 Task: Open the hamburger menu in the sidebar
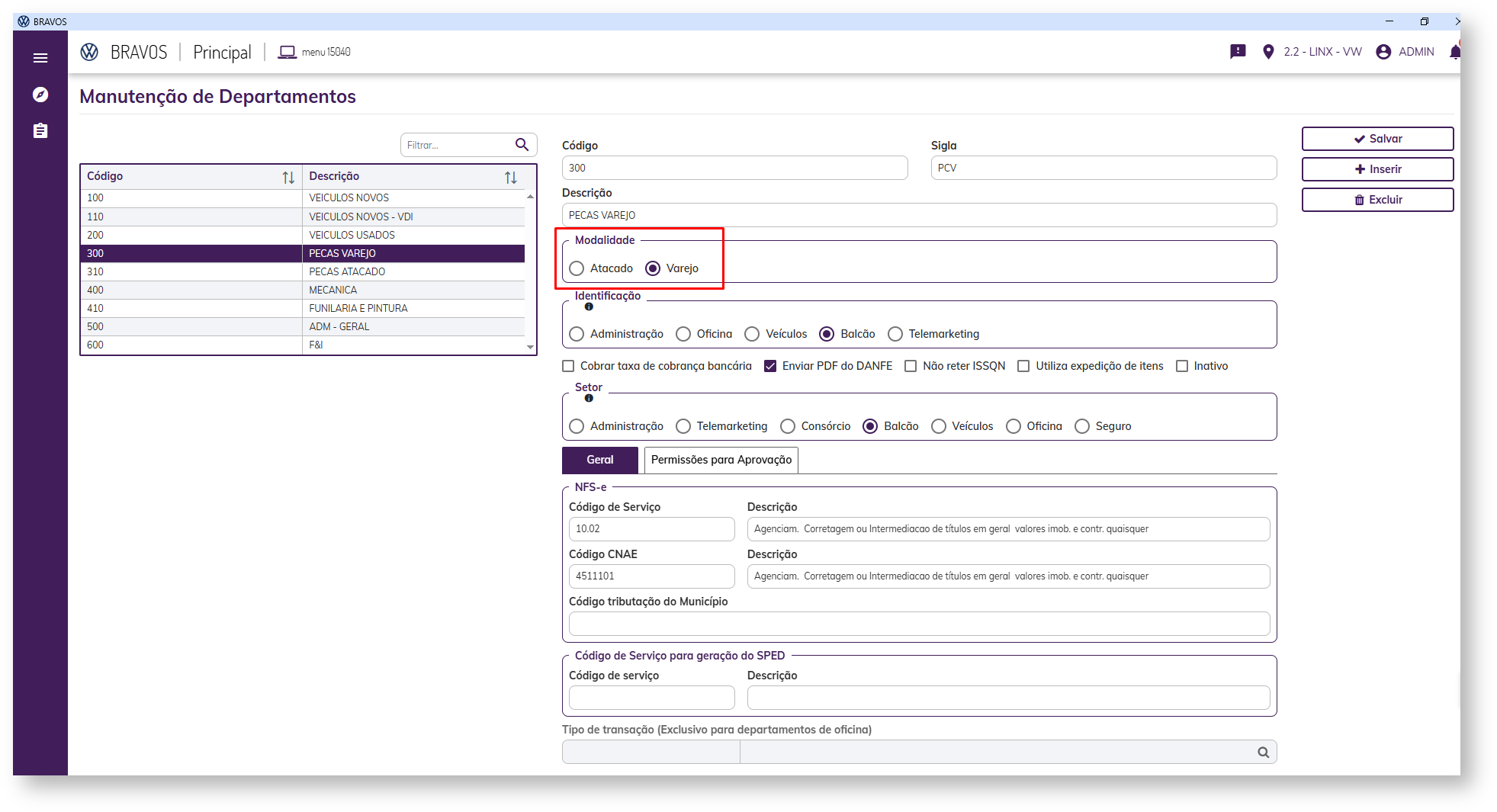coord(40,58)
